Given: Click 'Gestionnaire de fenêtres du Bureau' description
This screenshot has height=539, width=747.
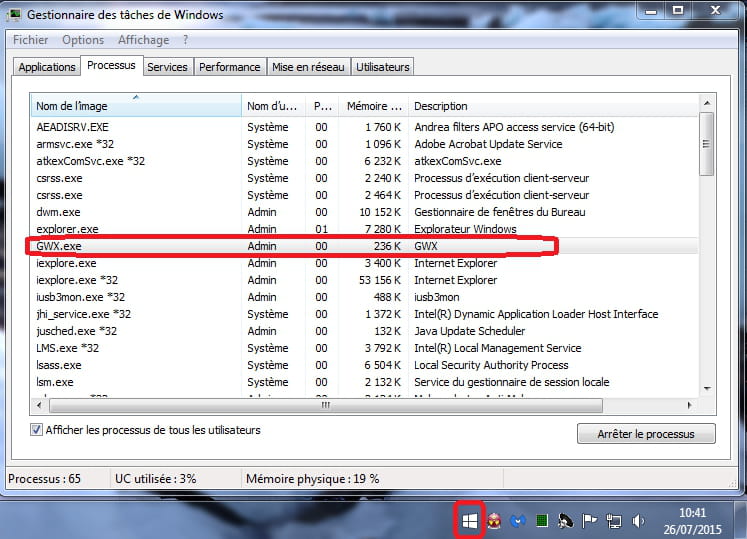Looking at the screenshot, I should click(500, 212).
